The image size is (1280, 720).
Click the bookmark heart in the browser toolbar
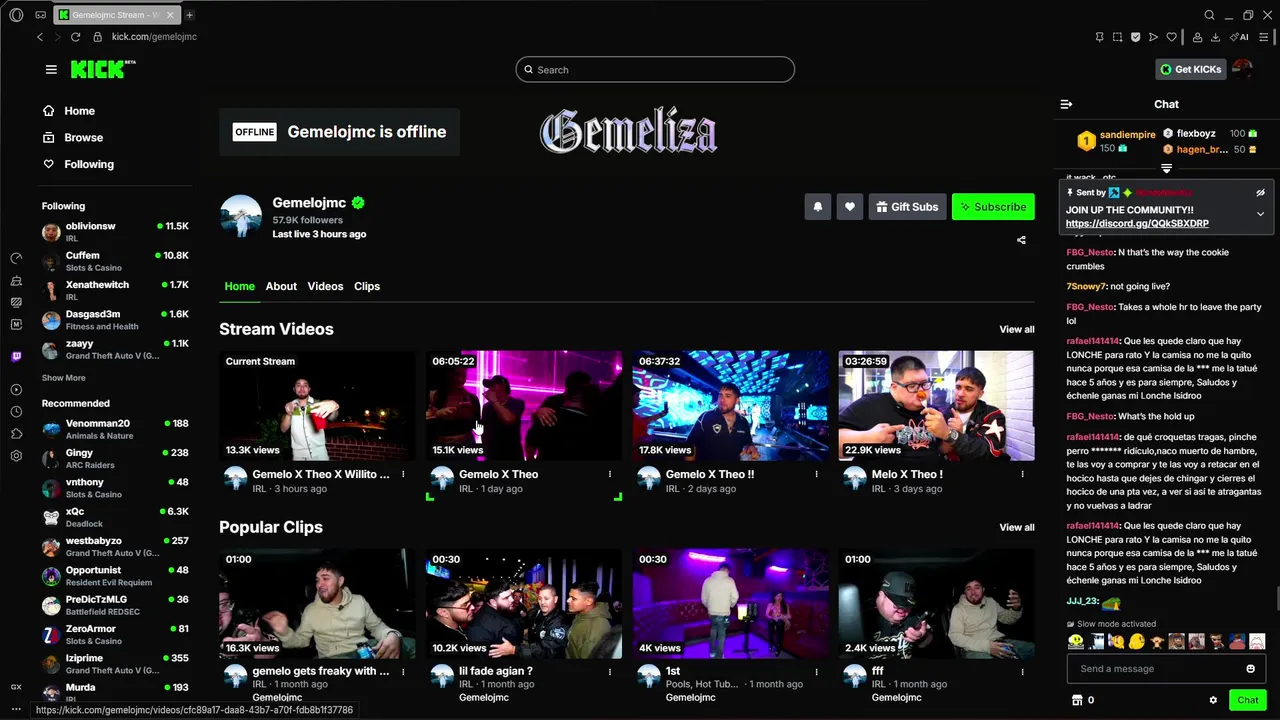(x=1171, y=37)
